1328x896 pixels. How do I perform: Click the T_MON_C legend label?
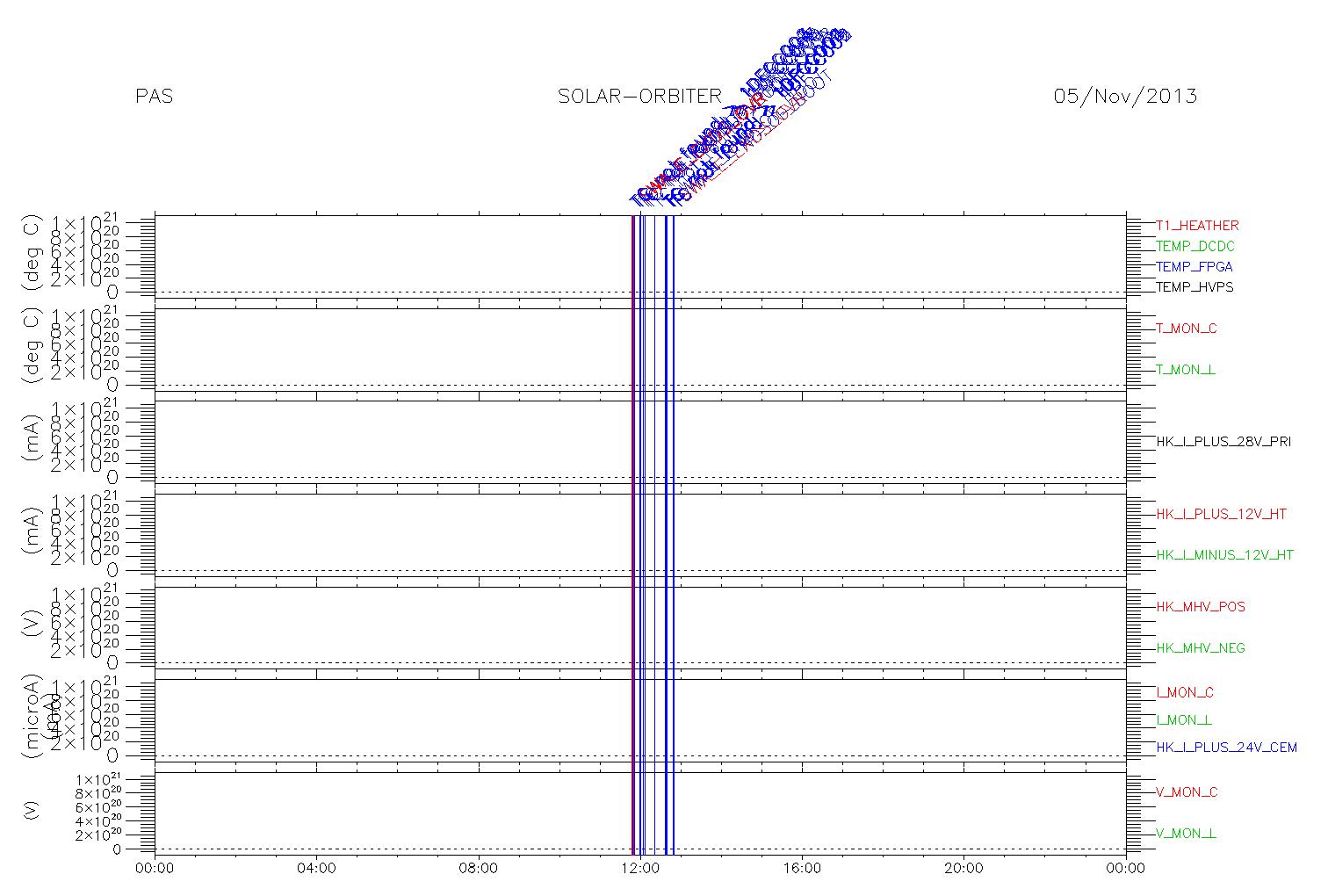pos(1187,329)
